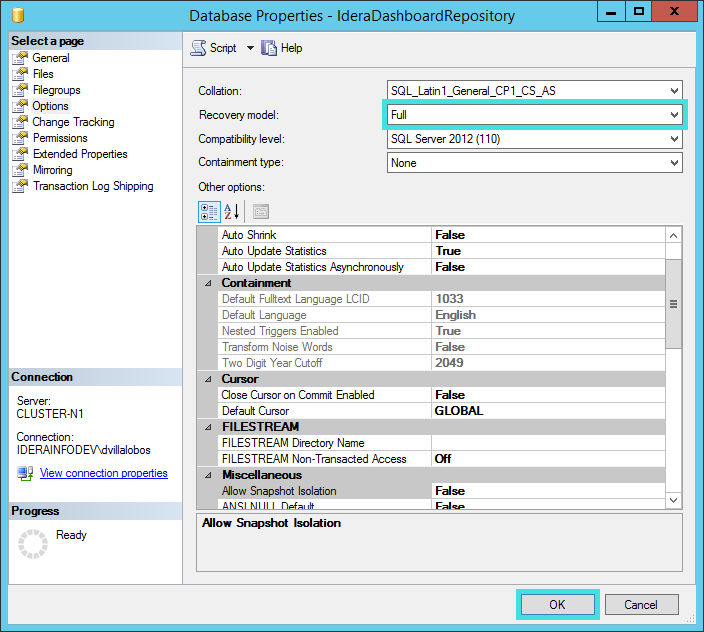Select the Files page
This screenshot has height=632, width=704.
[x=43, y=74]
